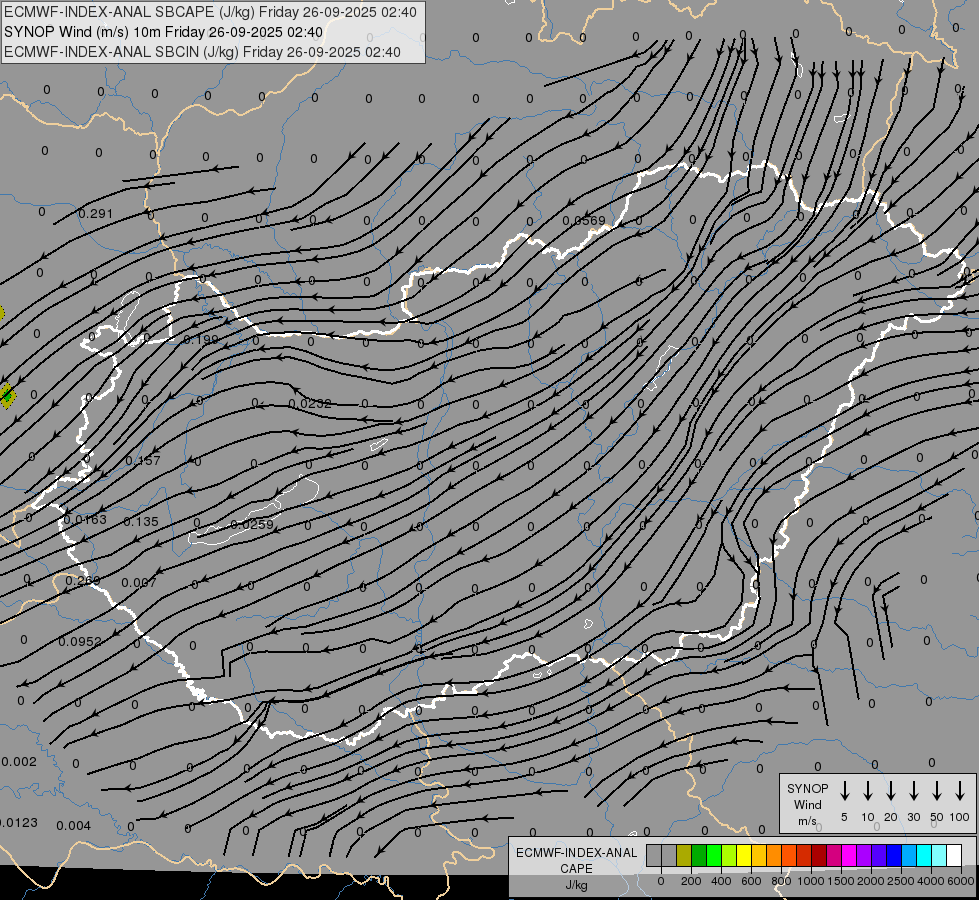Screen dimensions: 979x900
Task: Click the 0.0259 value near the lake
Action: coord(252,525)
